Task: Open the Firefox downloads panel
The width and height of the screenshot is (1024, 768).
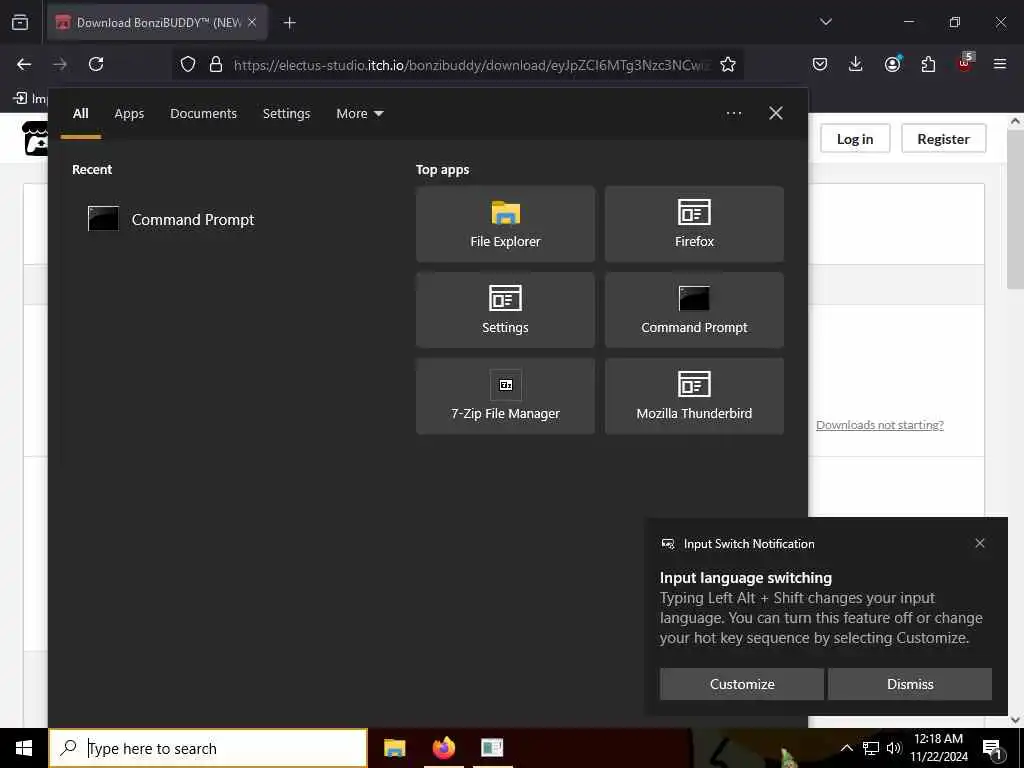Action: point(856,64)
